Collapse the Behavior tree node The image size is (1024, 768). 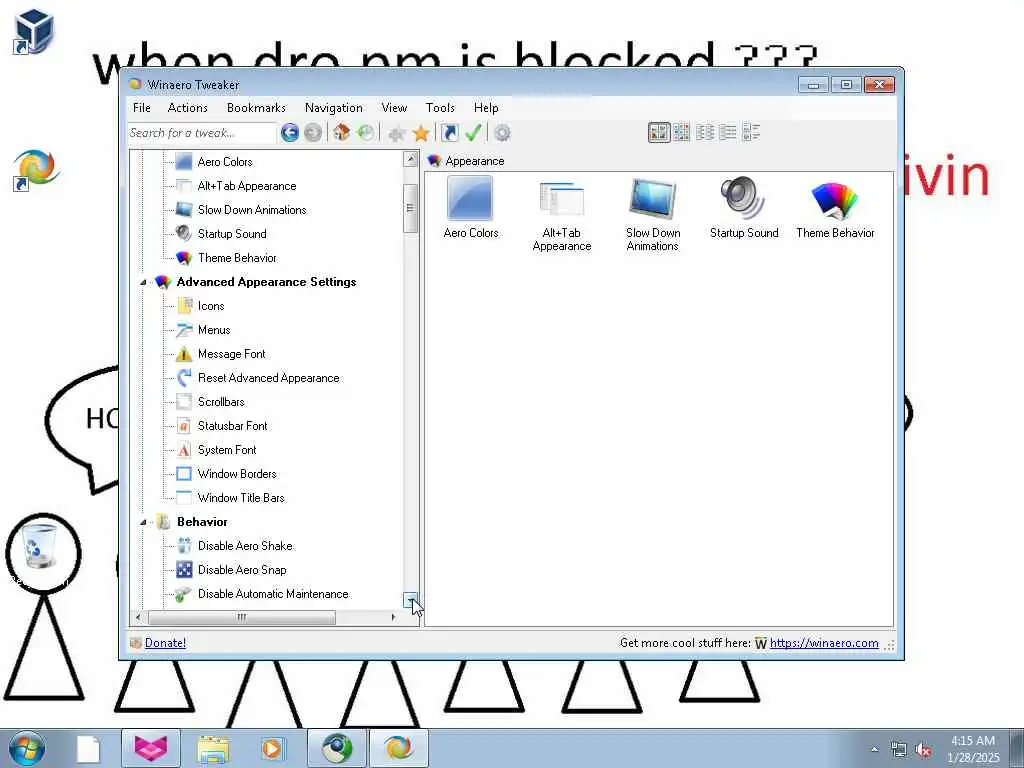(143, 522)
